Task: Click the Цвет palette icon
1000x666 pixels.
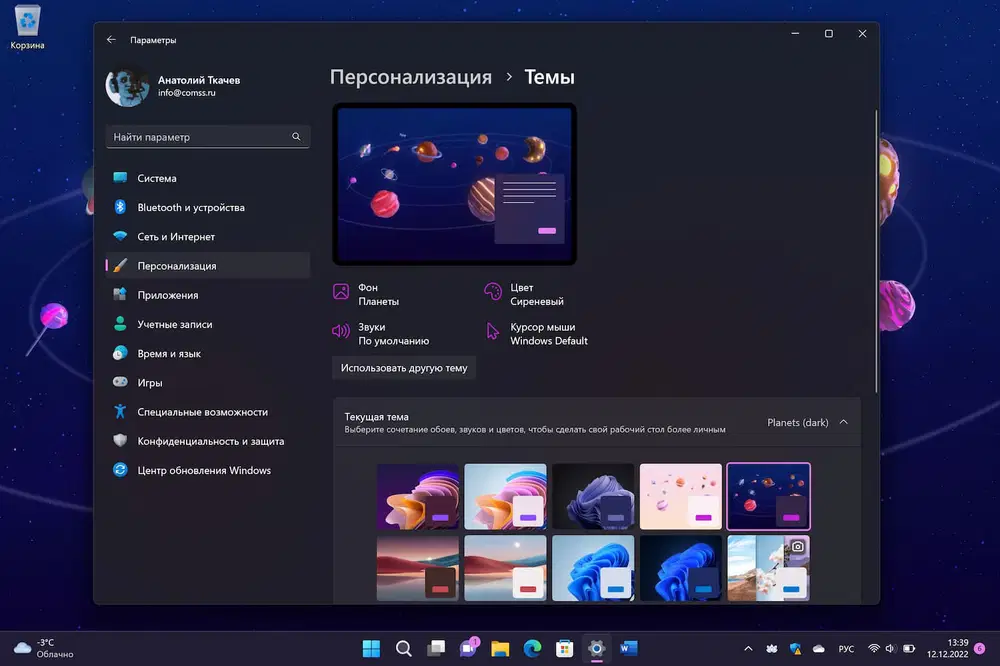Action: pos(493,292)
